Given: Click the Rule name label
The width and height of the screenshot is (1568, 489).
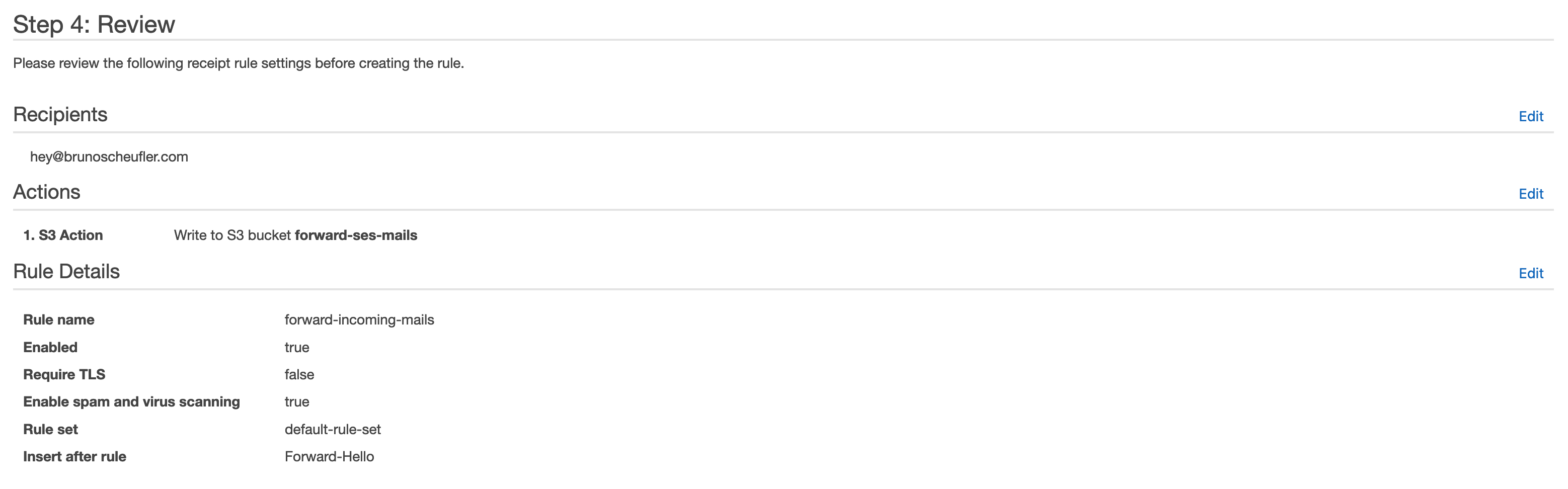Looking at the screenshot, I should (58, 320).
